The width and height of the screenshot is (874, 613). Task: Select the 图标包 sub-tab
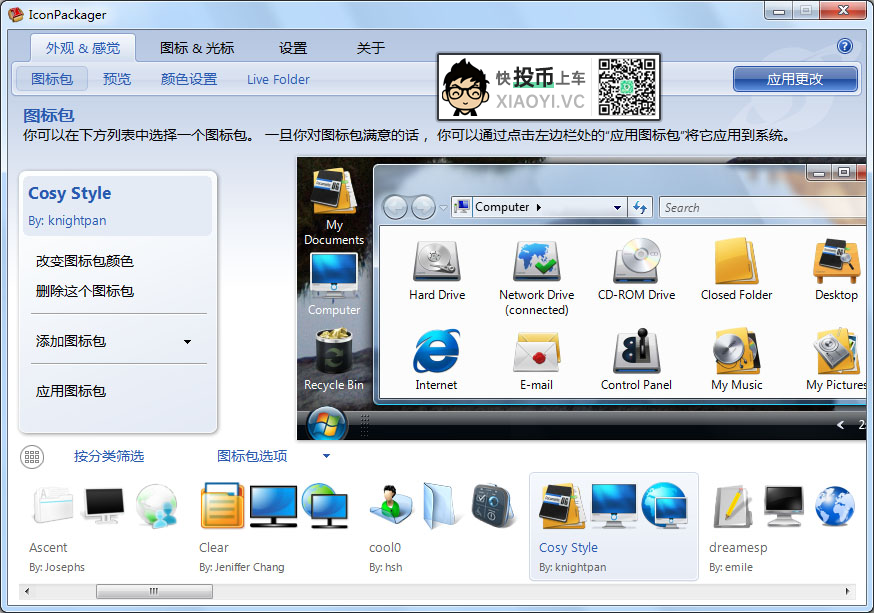pyautogui.click(x=52, y=79)
